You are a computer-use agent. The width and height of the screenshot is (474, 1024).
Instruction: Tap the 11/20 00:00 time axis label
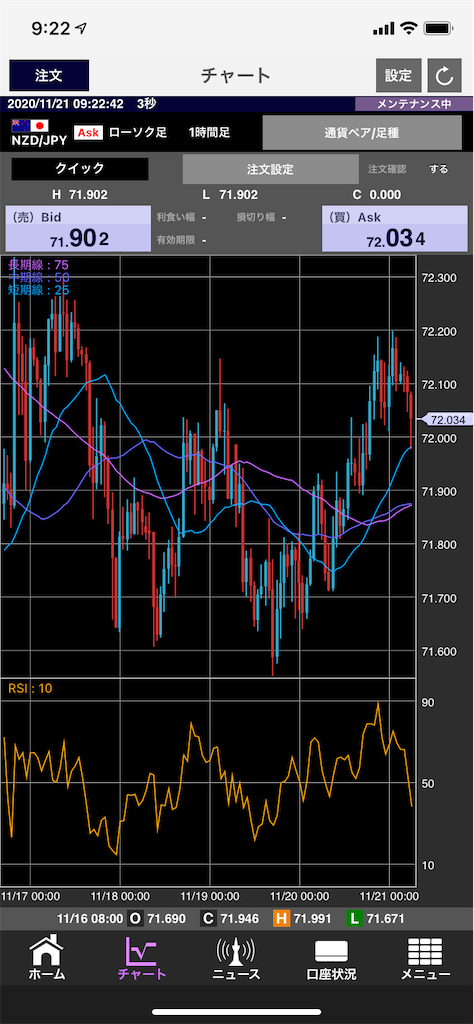pos(300,895)
